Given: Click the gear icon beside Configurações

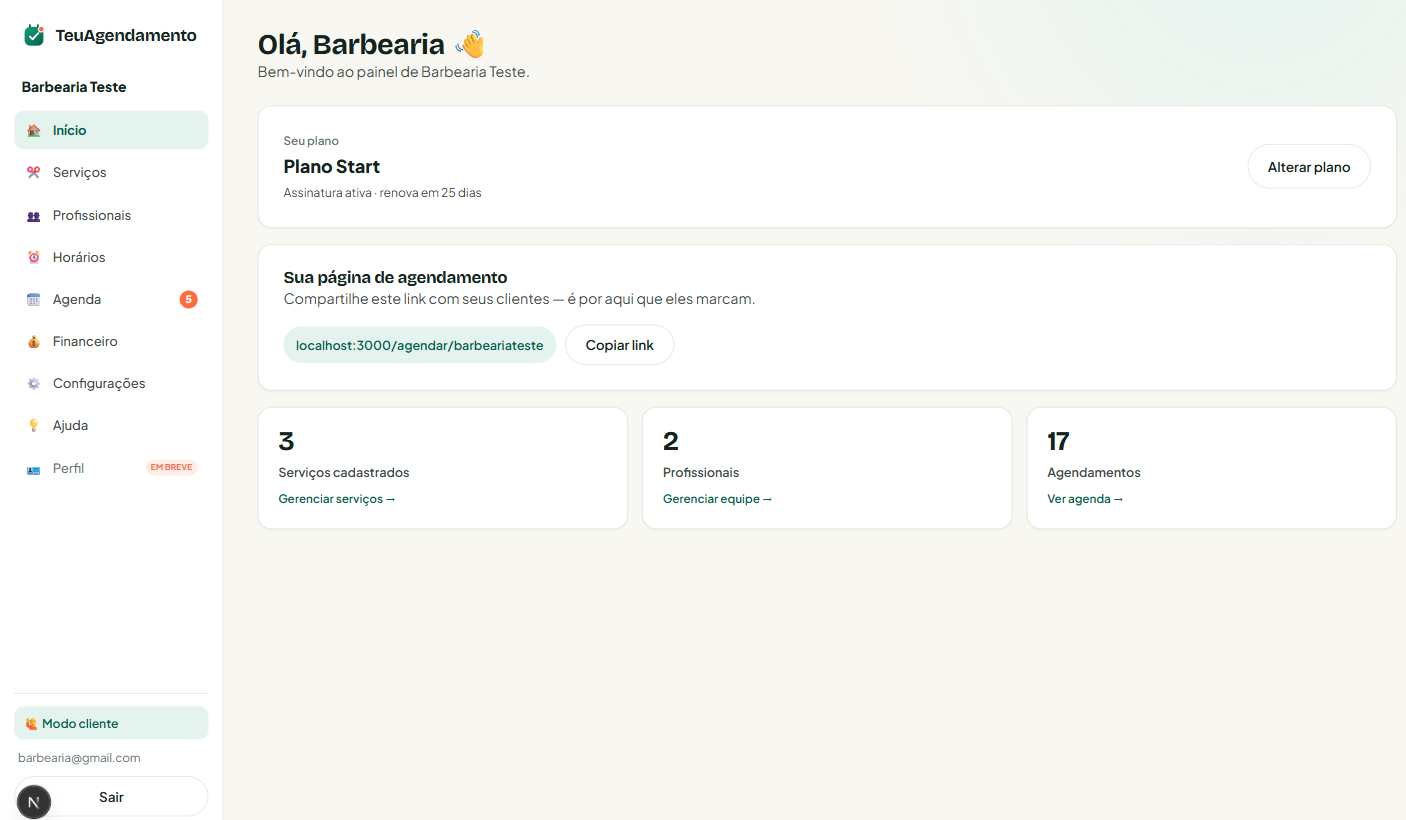Looking at the screenshot, I should tap(34, 384).
